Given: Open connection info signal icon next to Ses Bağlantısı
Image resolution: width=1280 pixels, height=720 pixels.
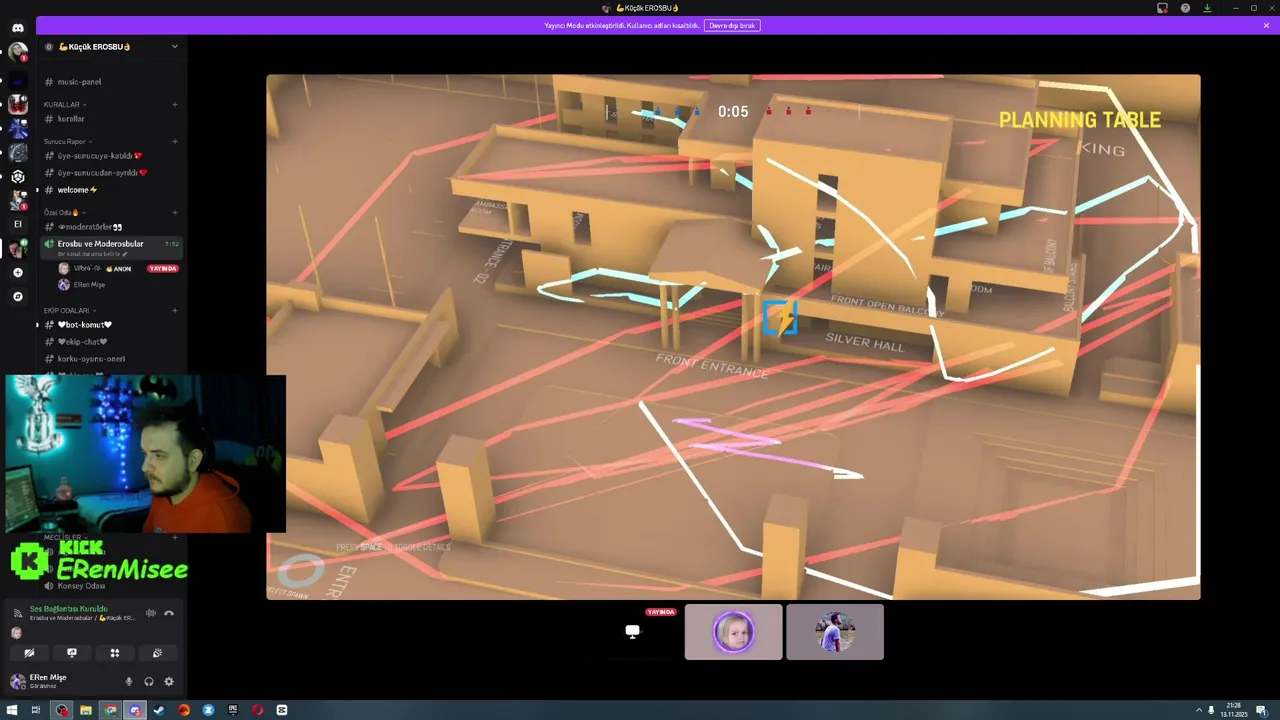Looking at the screenshot, I should pos(18,613).
